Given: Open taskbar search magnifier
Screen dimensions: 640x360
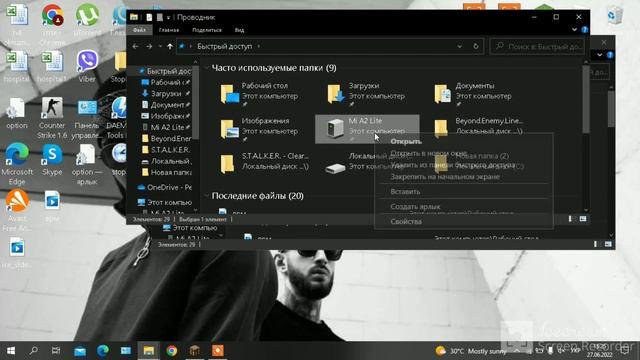Looking at the screenshot, I should pyautogui.click(x=33, y=351).
